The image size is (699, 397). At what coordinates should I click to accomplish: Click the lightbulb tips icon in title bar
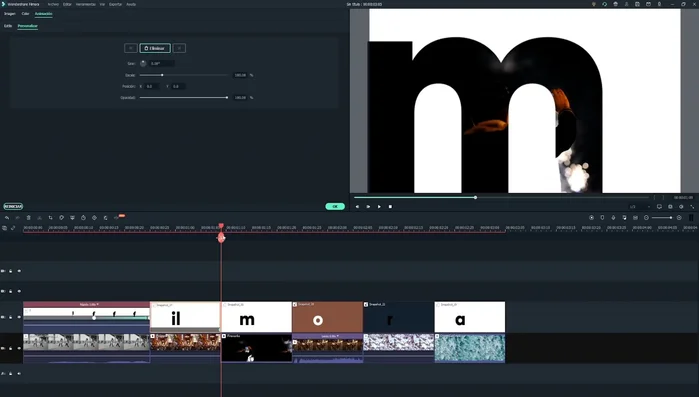tap(593, 4)
